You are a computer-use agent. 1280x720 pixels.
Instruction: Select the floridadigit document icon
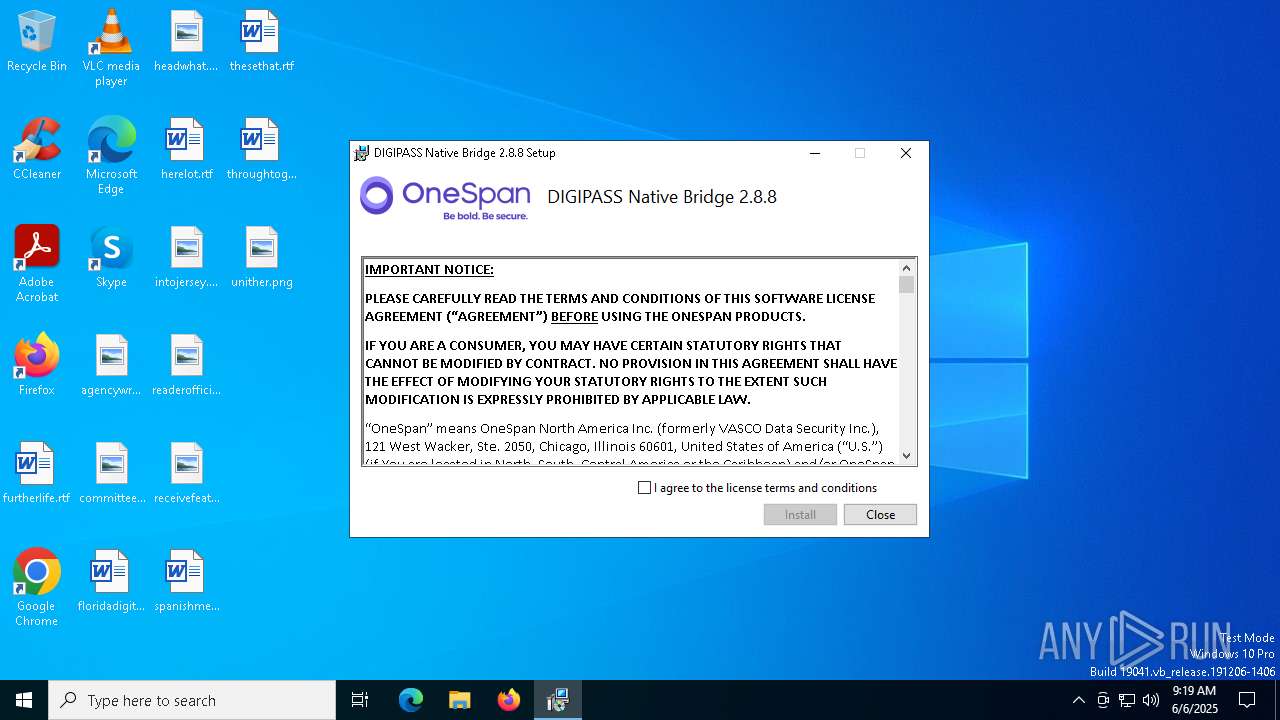(111, 581)
